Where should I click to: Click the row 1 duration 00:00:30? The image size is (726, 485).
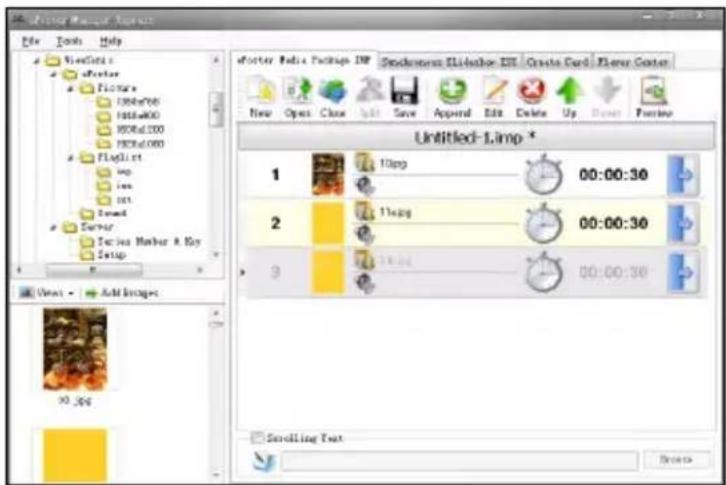coord(613,175)
